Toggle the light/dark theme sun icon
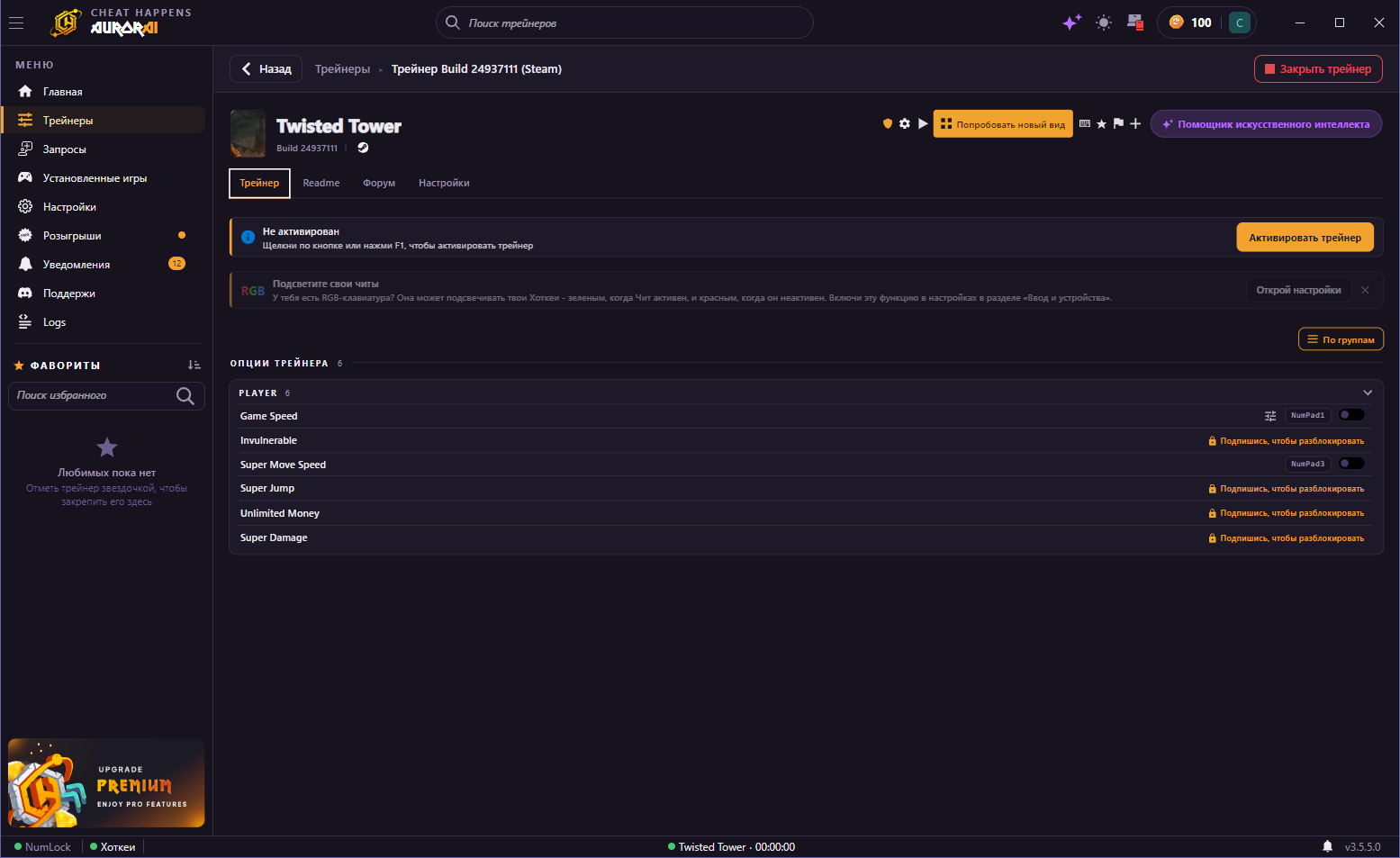This screenshot has width=1400, height=858. pyautogui.click(x=1104, y=23)
